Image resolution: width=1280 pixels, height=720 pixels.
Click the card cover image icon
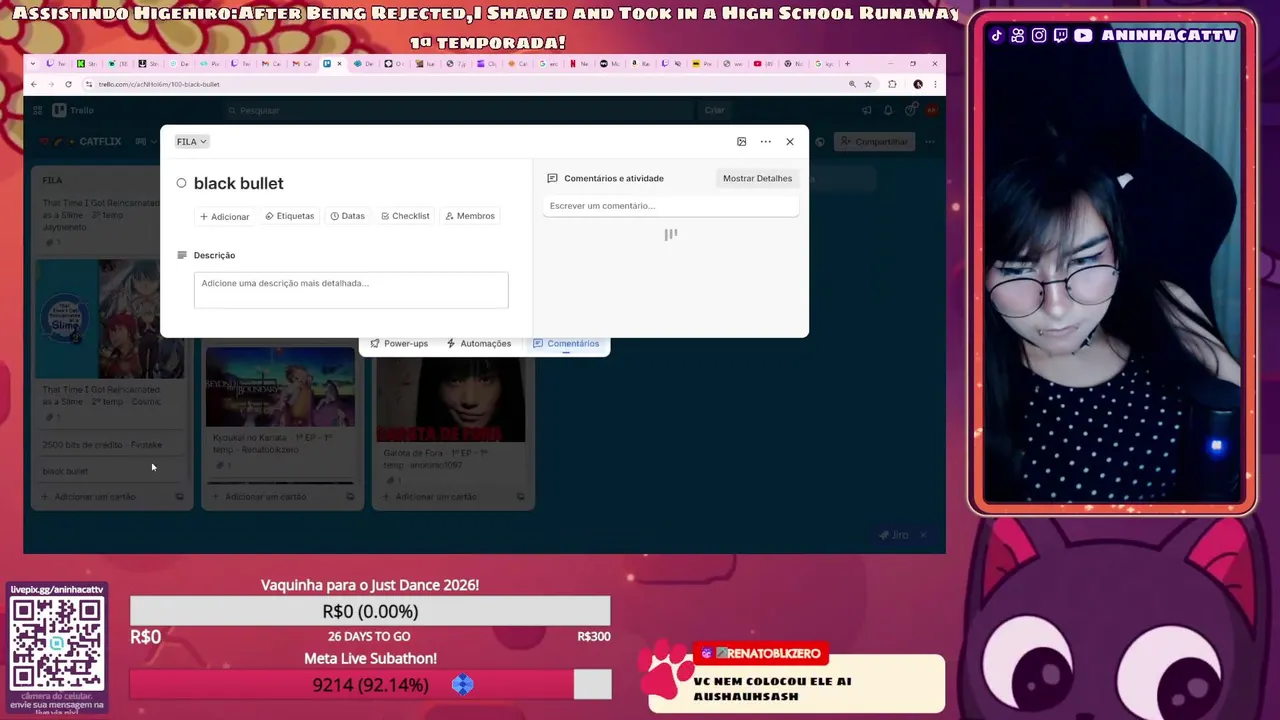(x=741, y=141)
